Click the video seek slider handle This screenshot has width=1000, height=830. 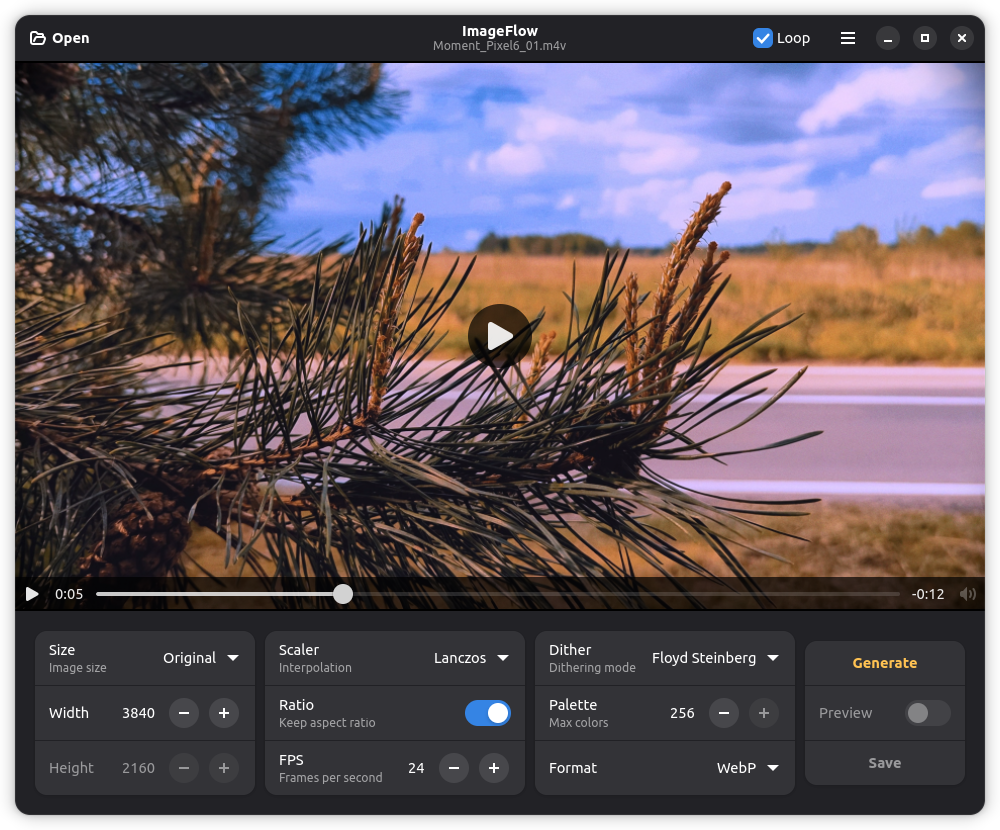343,594
